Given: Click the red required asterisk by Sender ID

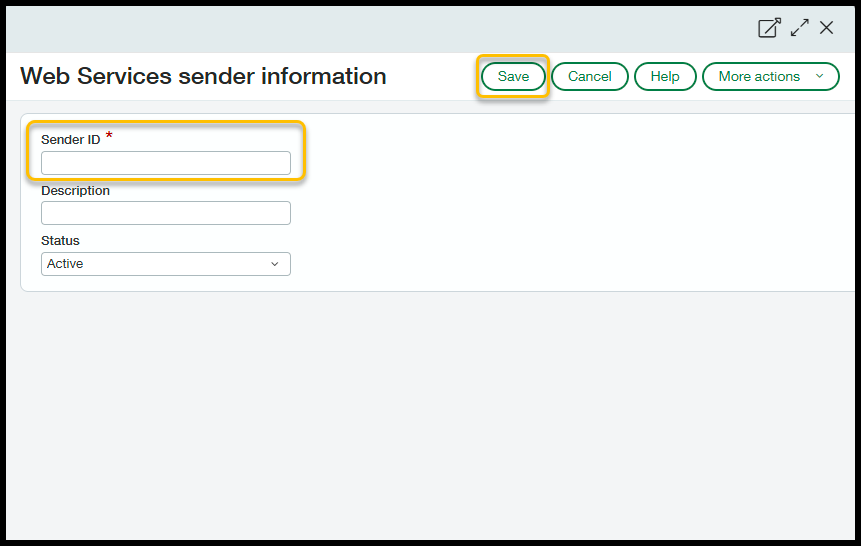Looking at the screenshot, I should (109, 137).
